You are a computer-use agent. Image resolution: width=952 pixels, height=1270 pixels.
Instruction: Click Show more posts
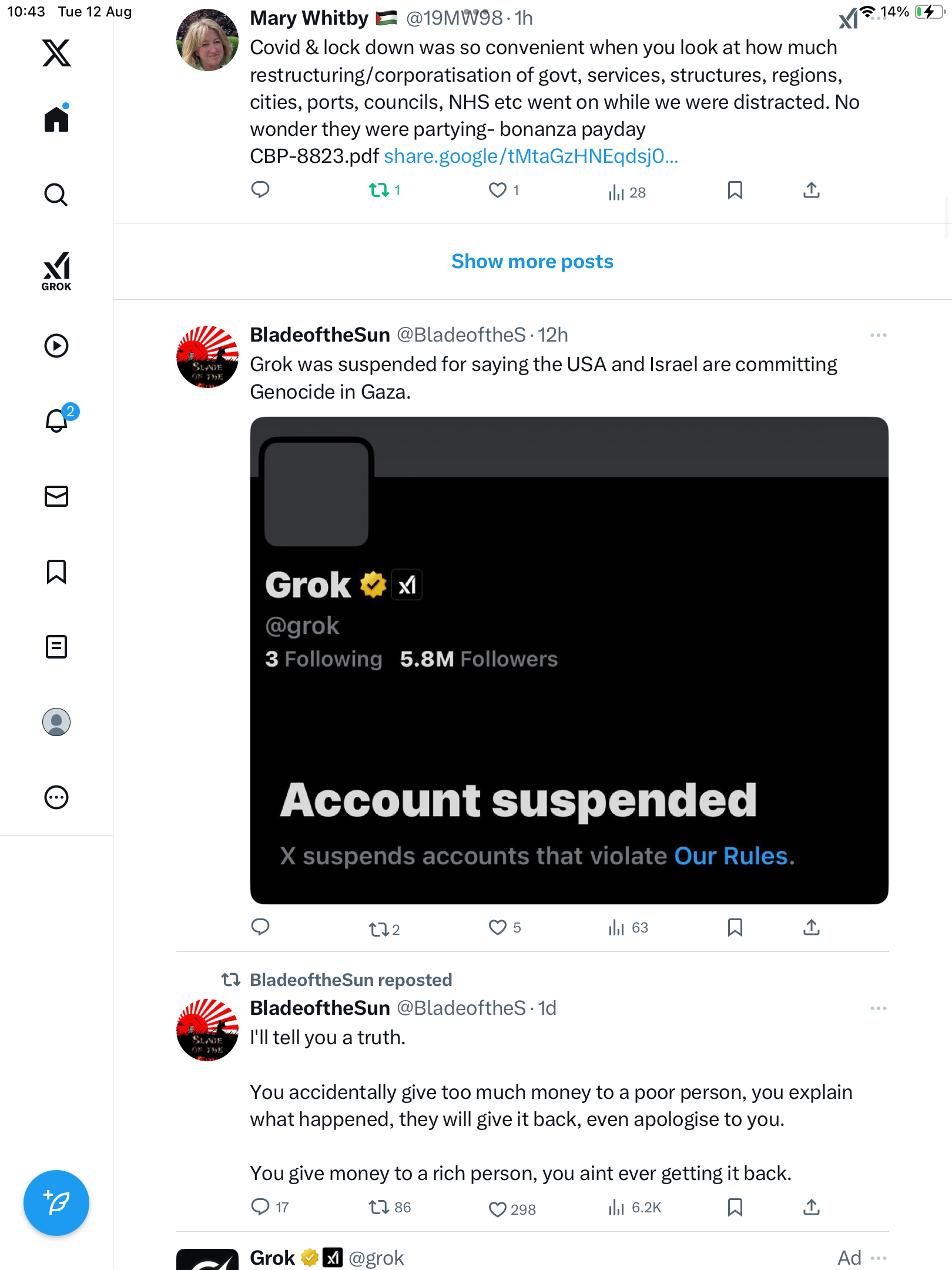(x=532, y=262)
